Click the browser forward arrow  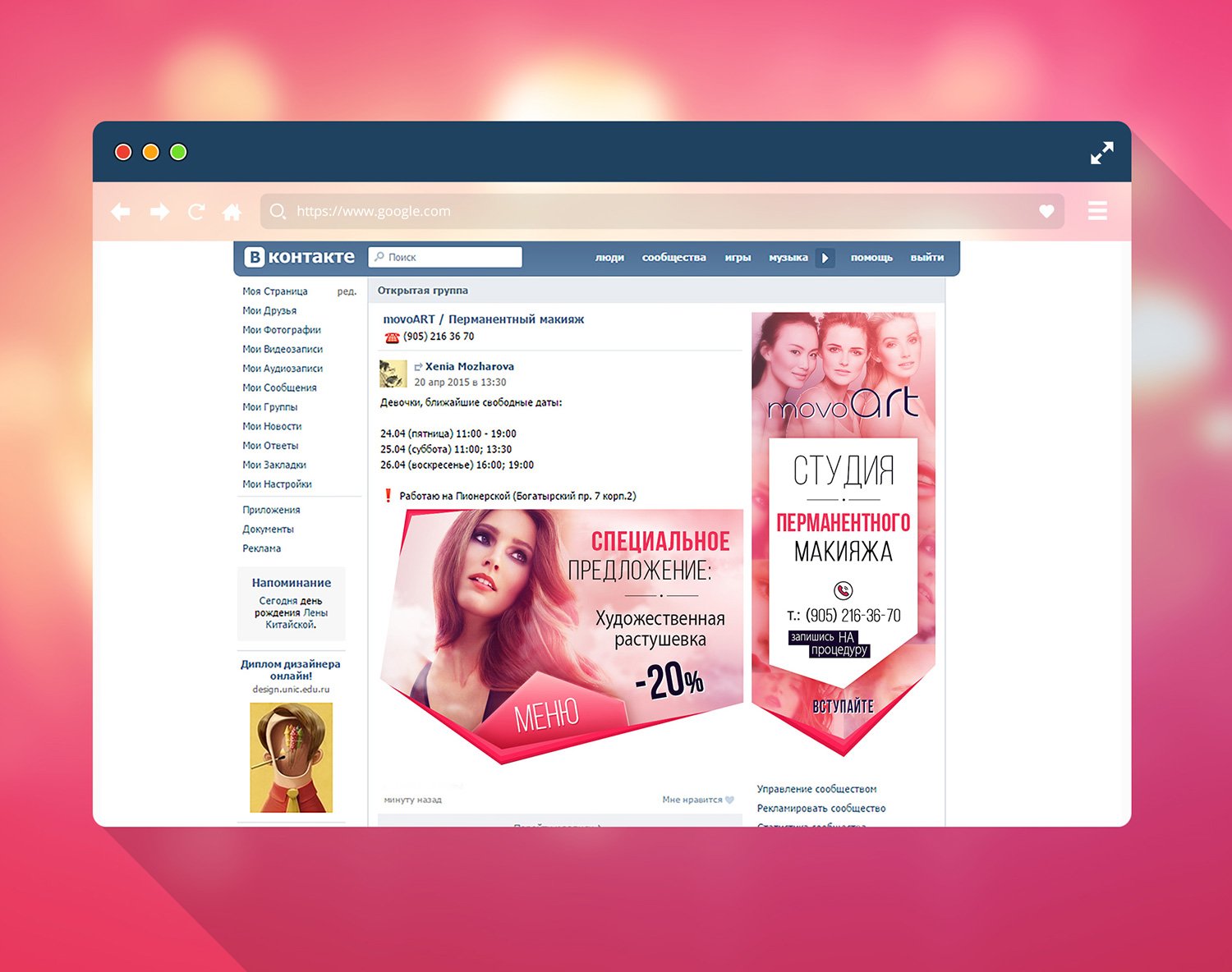pos(159,212)
